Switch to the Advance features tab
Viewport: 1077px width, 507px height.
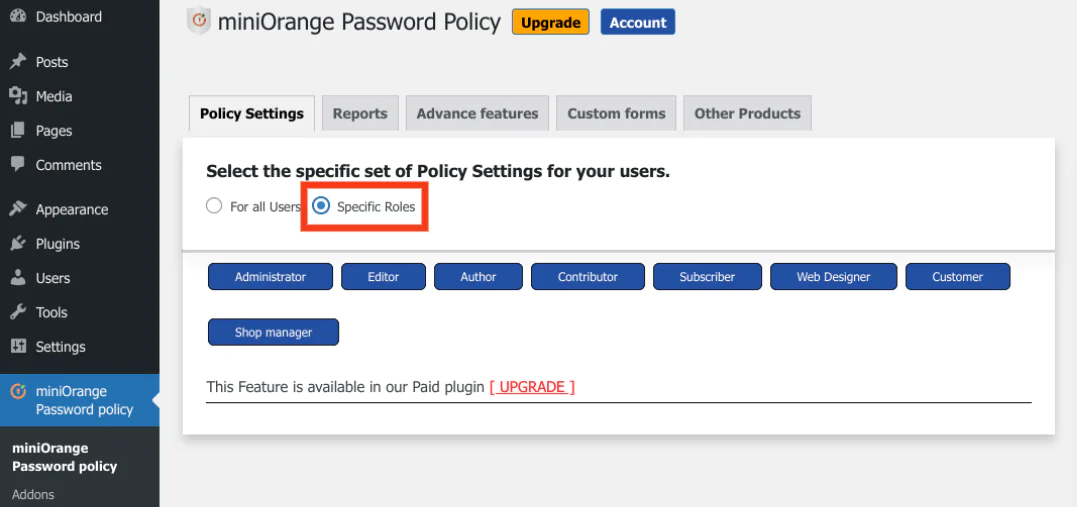click(x=477, y=113)
